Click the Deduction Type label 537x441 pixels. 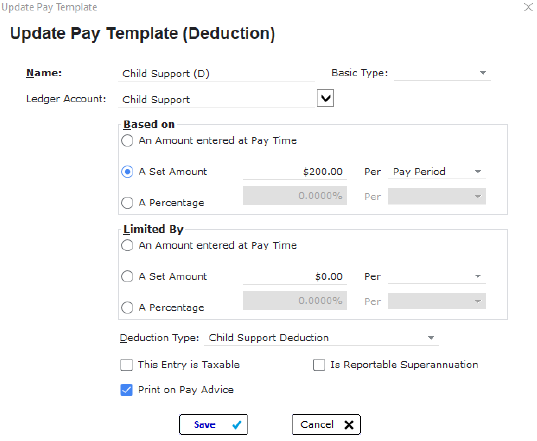point(159,338)
